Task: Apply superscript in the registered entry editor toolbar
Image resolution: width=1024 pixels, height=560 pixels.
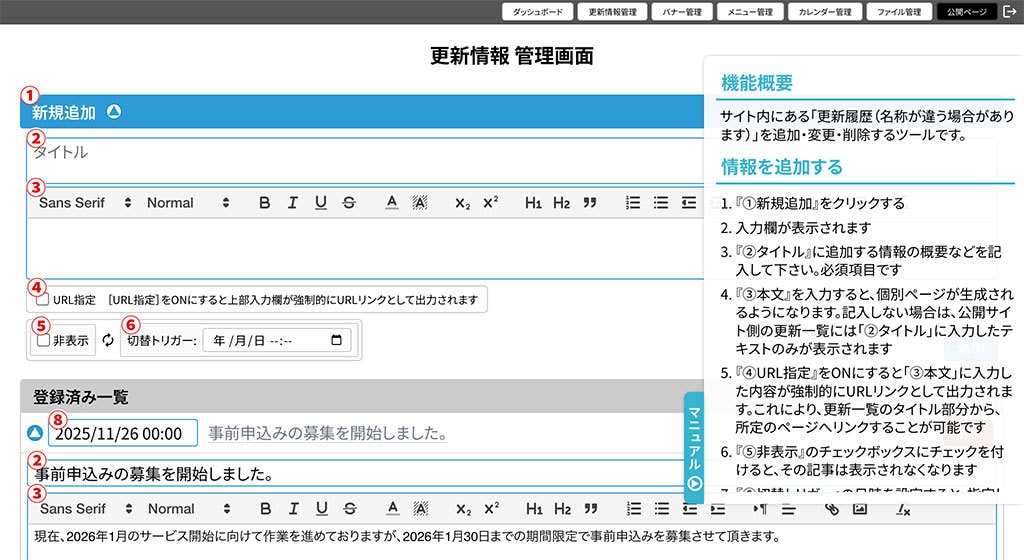Action: coord(491,509)
